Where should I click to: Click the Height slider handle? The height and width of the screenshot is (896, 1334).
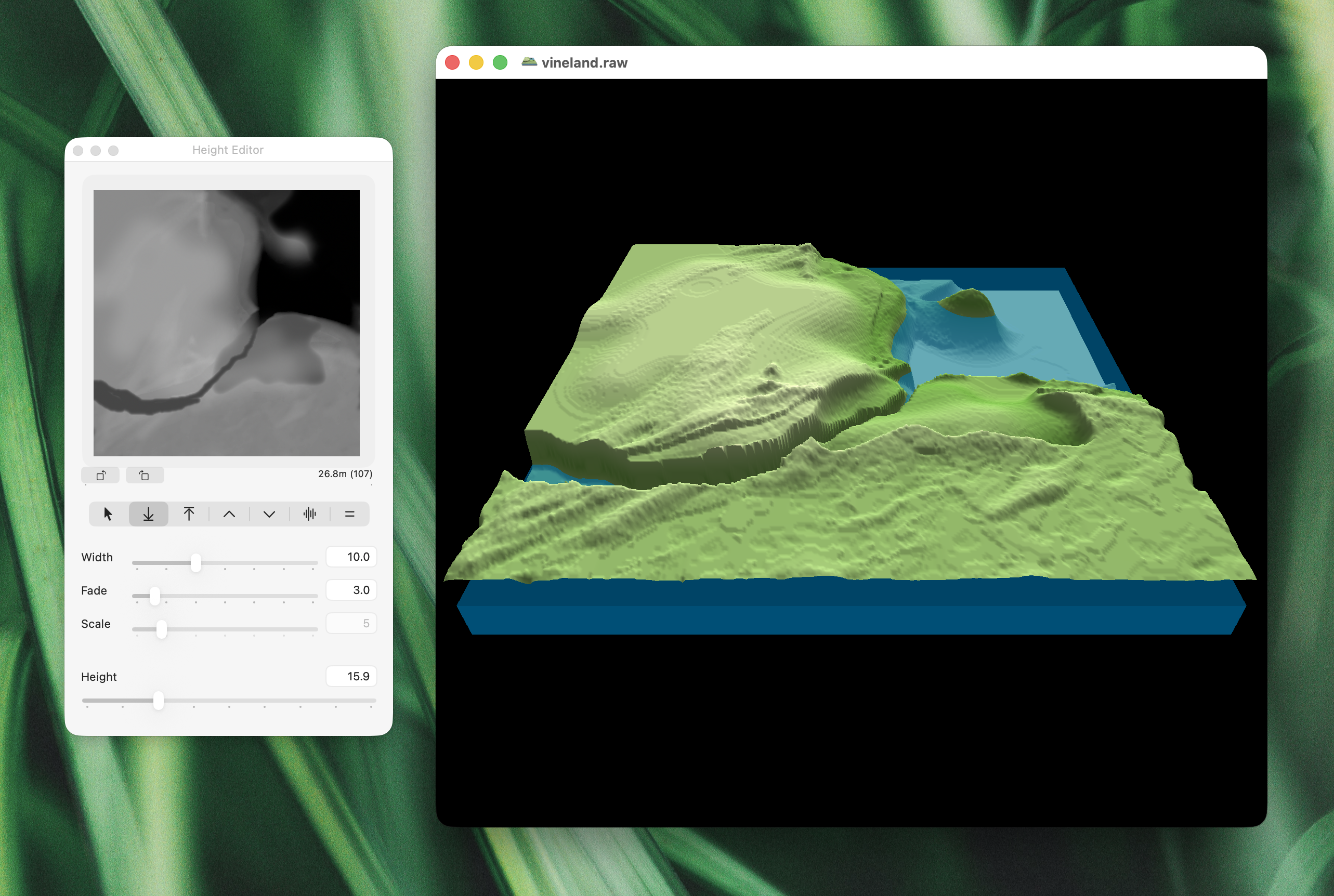click(x=159, y=701)
